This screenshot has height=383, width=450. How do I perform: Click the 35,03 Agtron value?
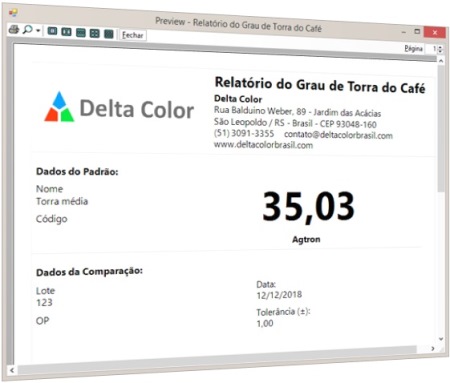pos(308,207)
